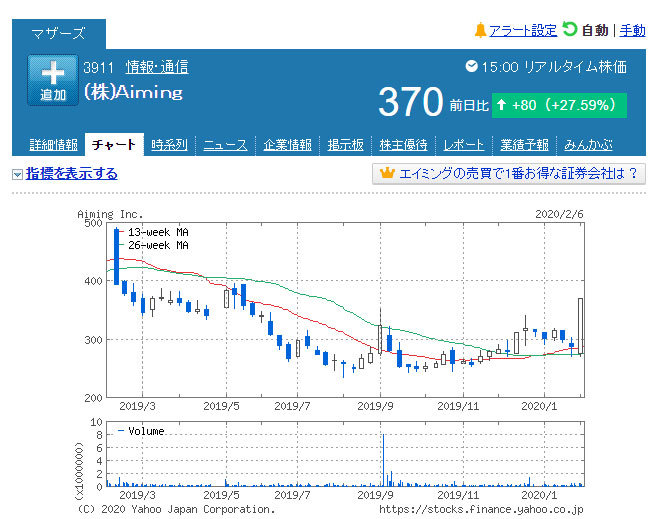This screenshot has width=656, height=519.
Task: Click the green up arrow in price change
Action: (x=501, y=105)
